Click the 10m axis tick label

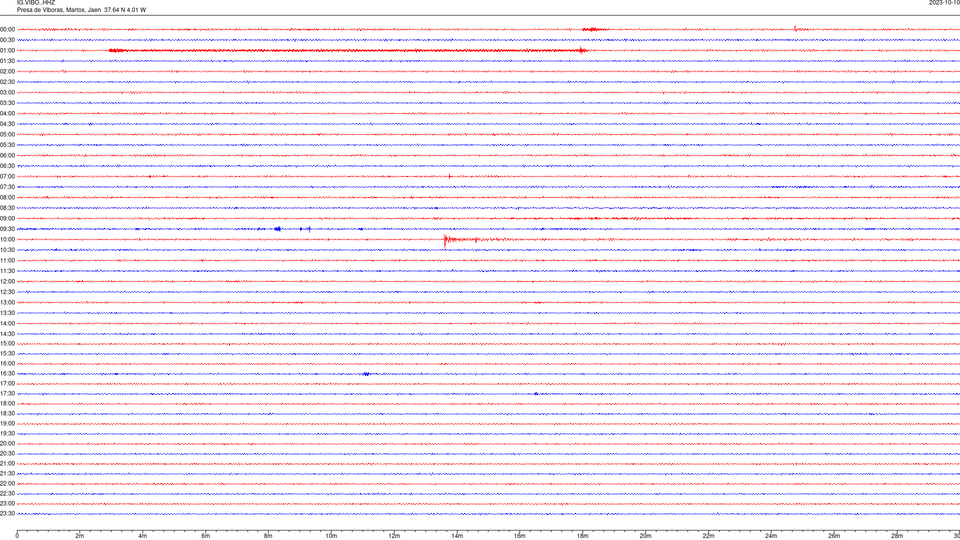331,536
